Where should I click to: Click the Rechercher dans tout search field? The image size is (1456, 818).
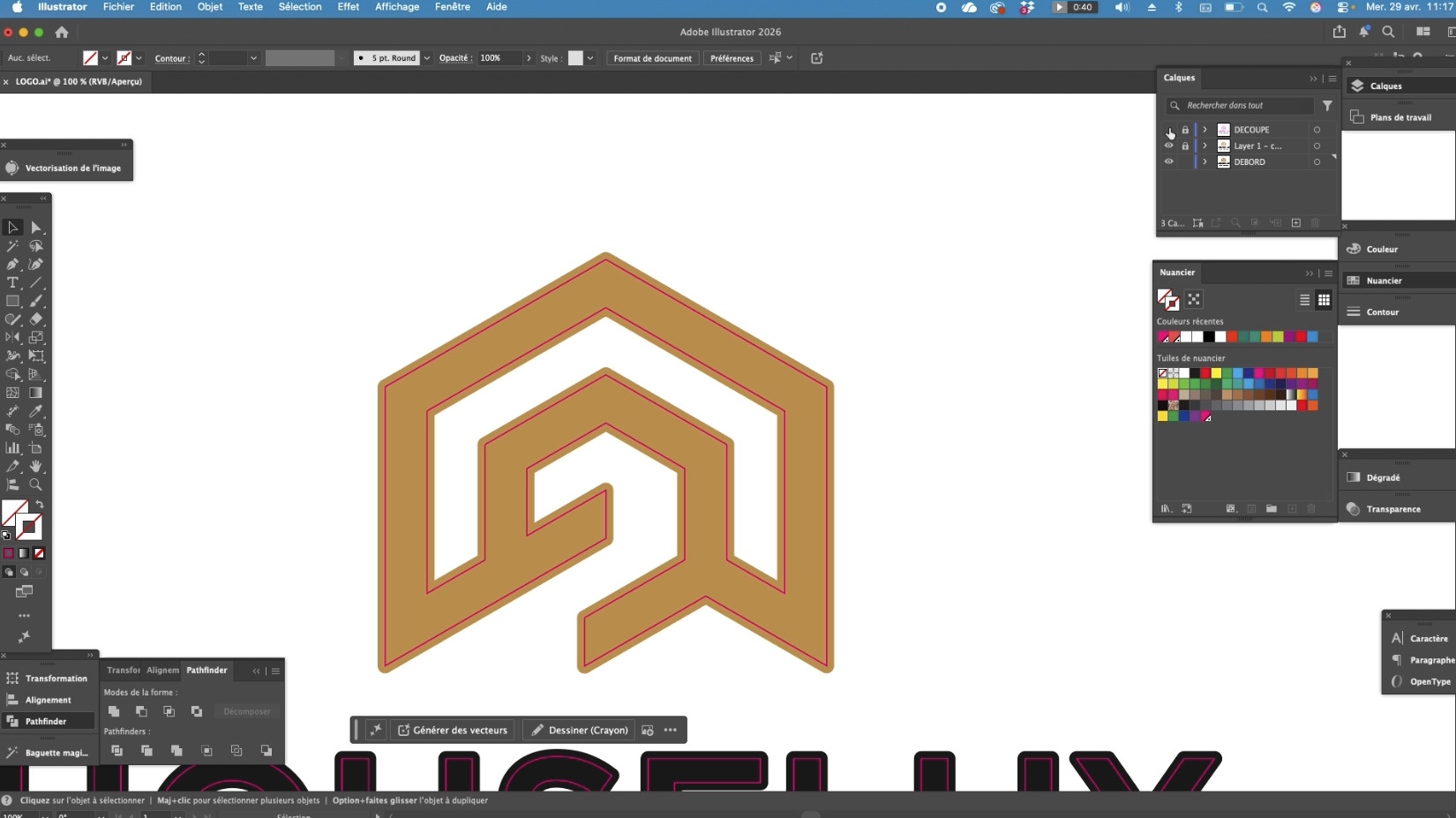[1244, 106]
